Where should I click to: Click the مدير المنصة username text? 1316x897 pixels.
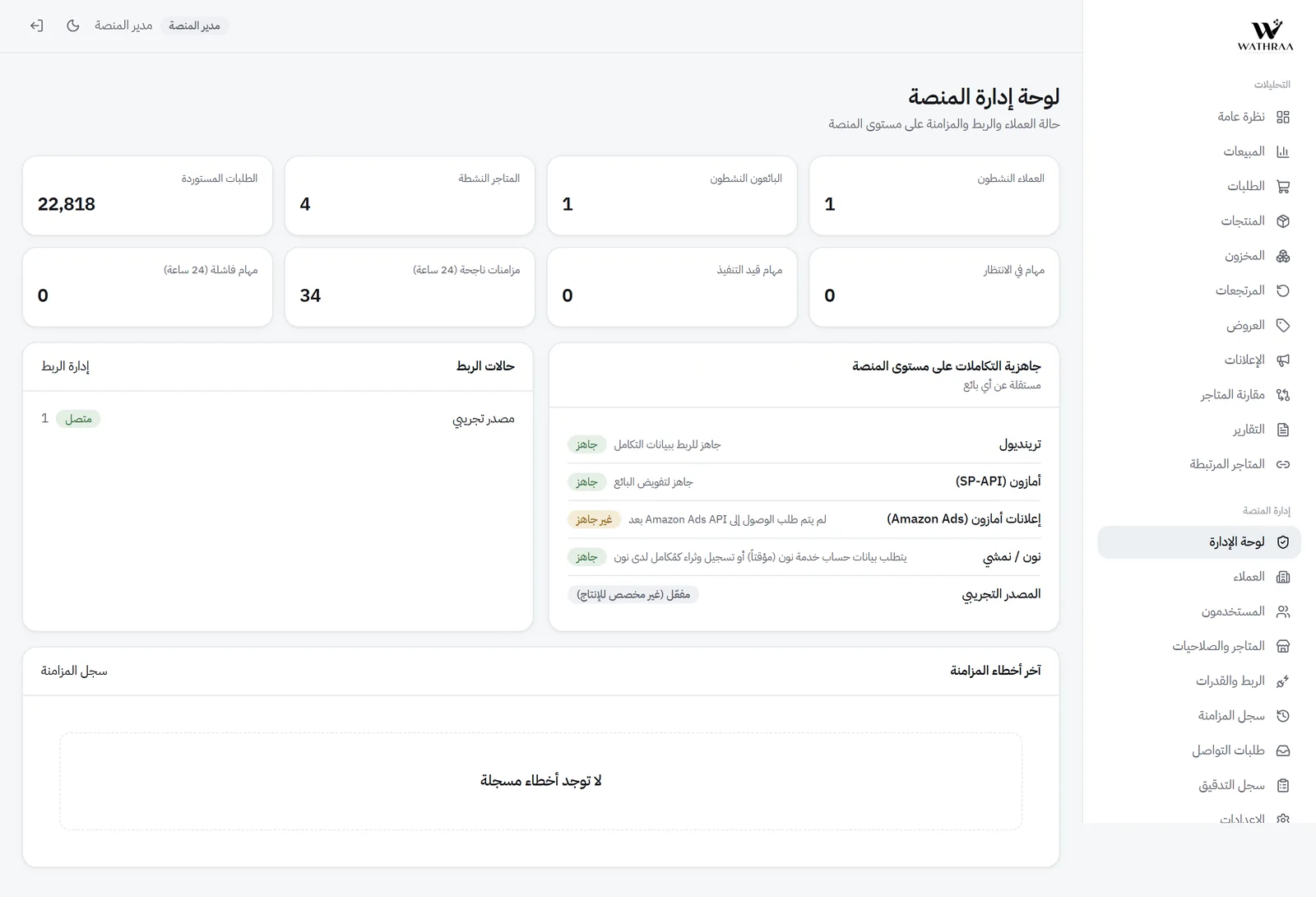click(x=123, y=26)
